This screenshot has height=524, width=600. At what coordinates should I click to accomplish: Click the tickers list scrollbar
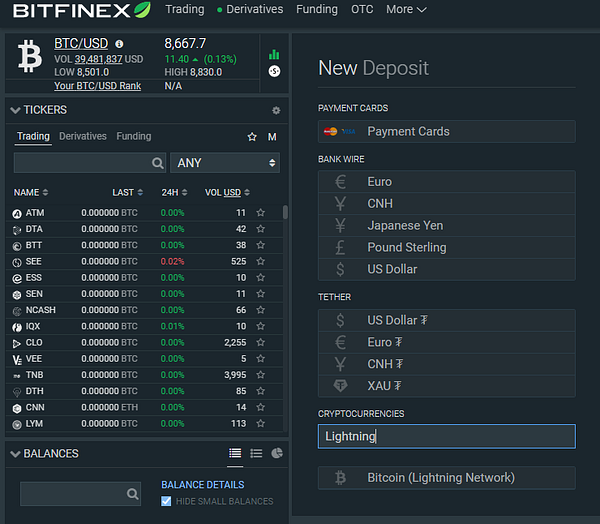285,212
